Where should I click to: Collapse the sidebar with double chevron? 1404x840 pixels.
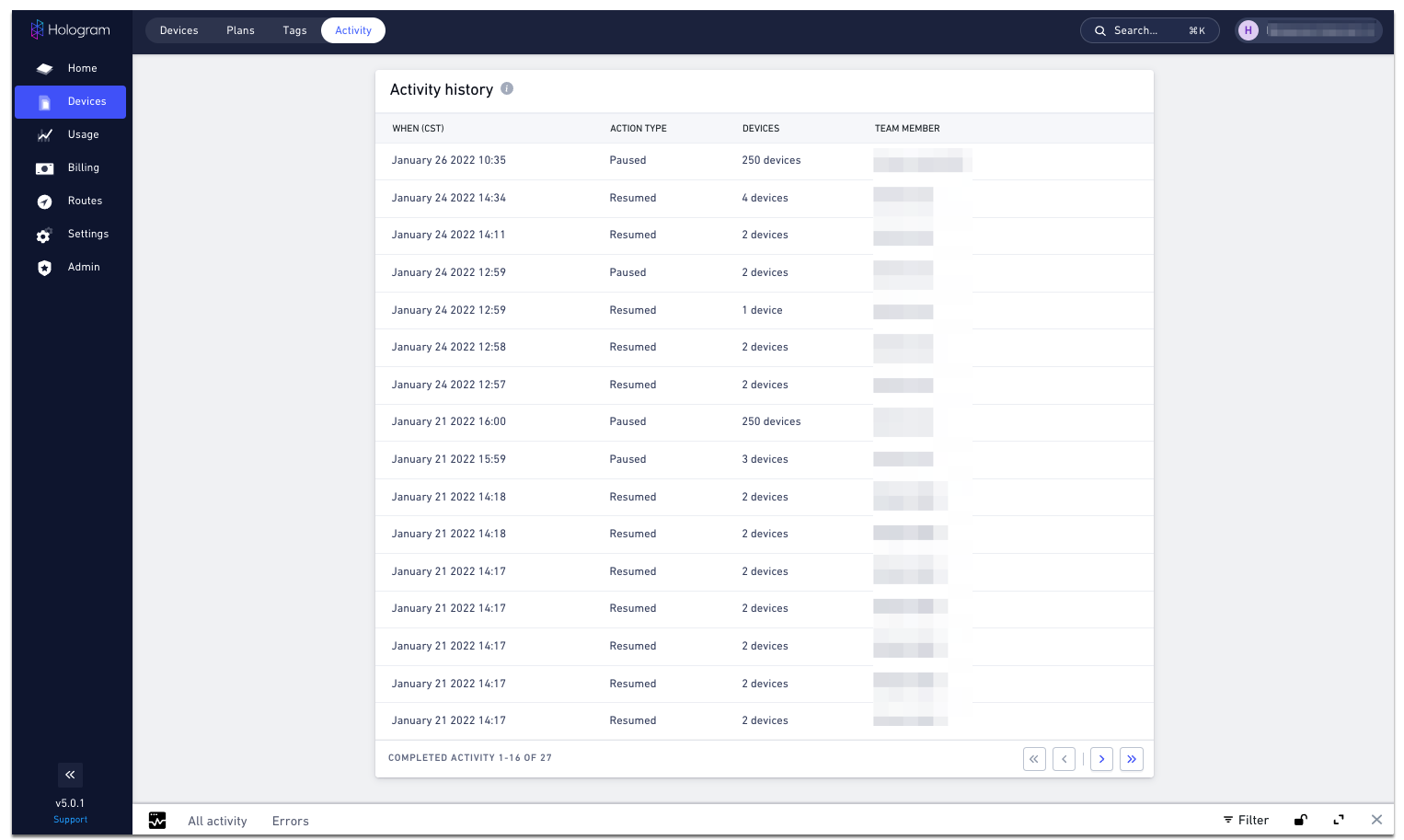point(70,775)
